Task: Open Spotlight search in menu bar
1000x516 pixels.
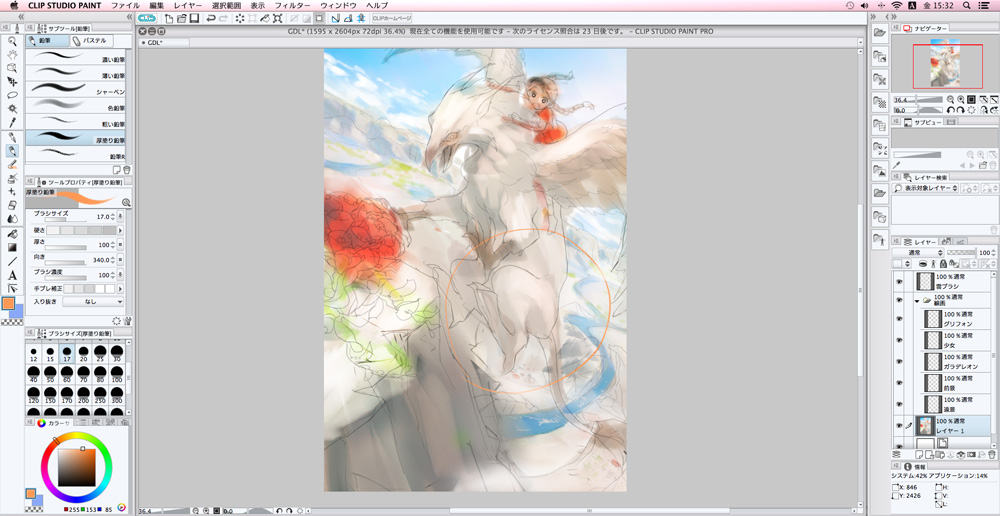Action: (x=967, y=5)
